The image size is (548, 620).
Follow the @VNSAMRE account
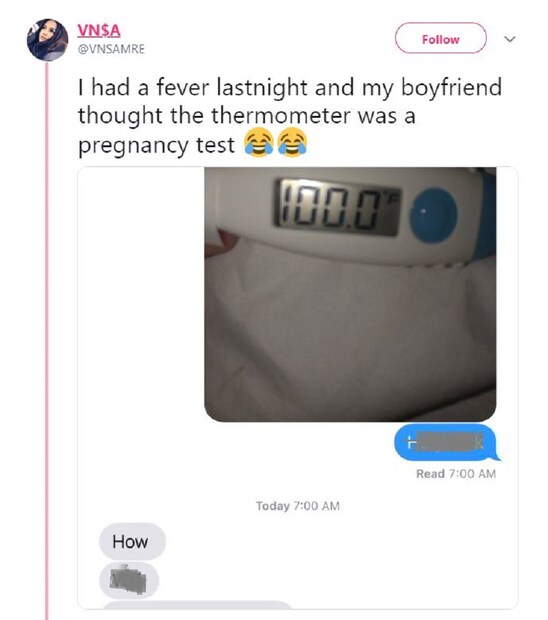pyautogui.click(x=440, y=38)
